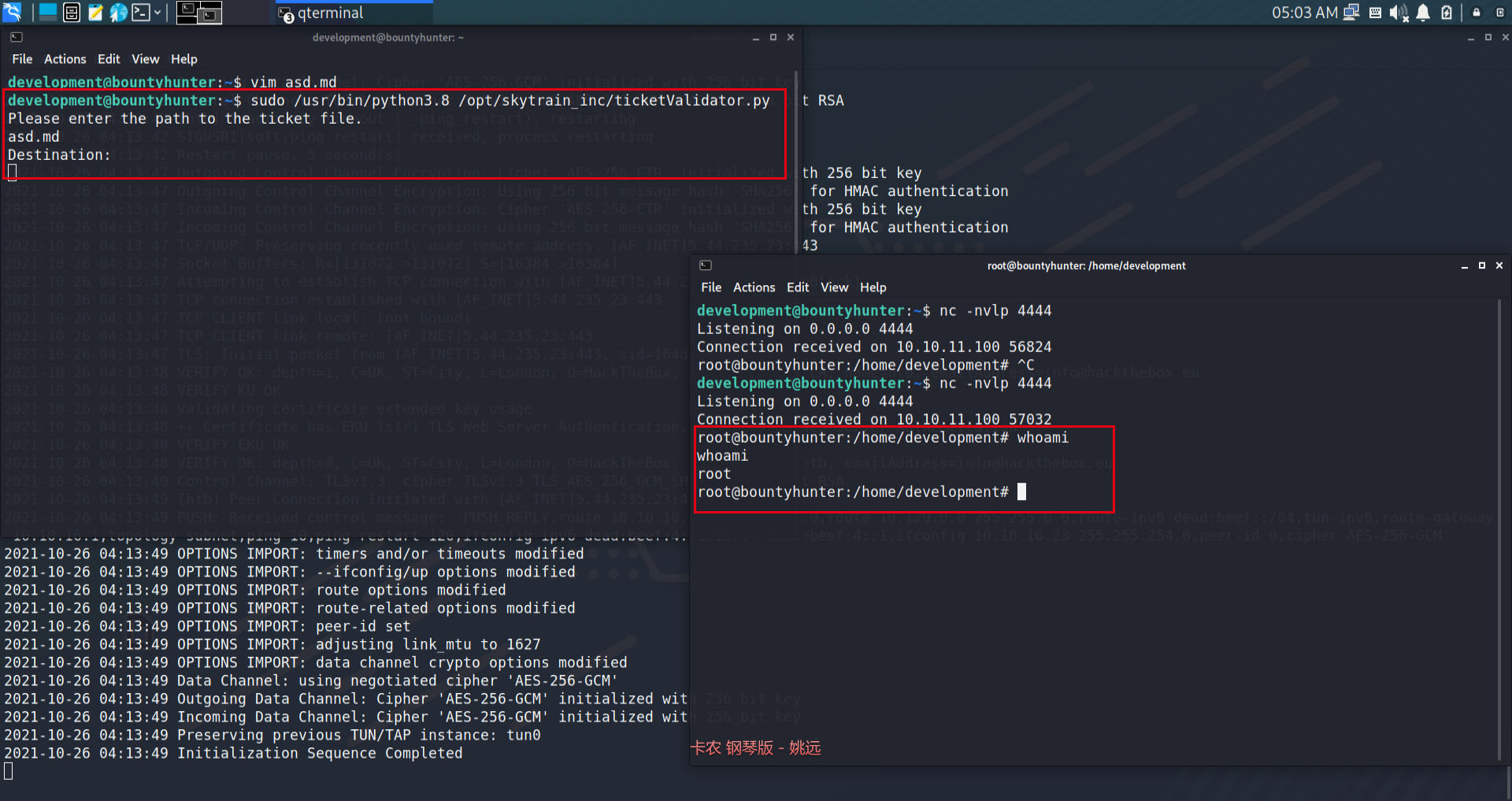This screenshot has width=1512, height=801.
Task: Click 'OPTIONS IMPORT: route options modified' line
Action: click(255, 591)
